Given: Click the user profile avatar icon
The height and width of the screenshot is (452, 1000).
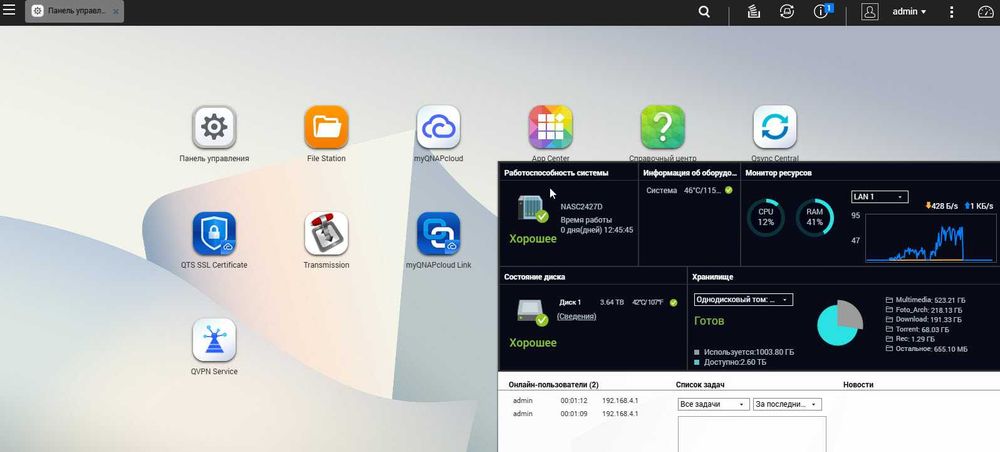Looking at the screenshot, I should tap(869, 11).
